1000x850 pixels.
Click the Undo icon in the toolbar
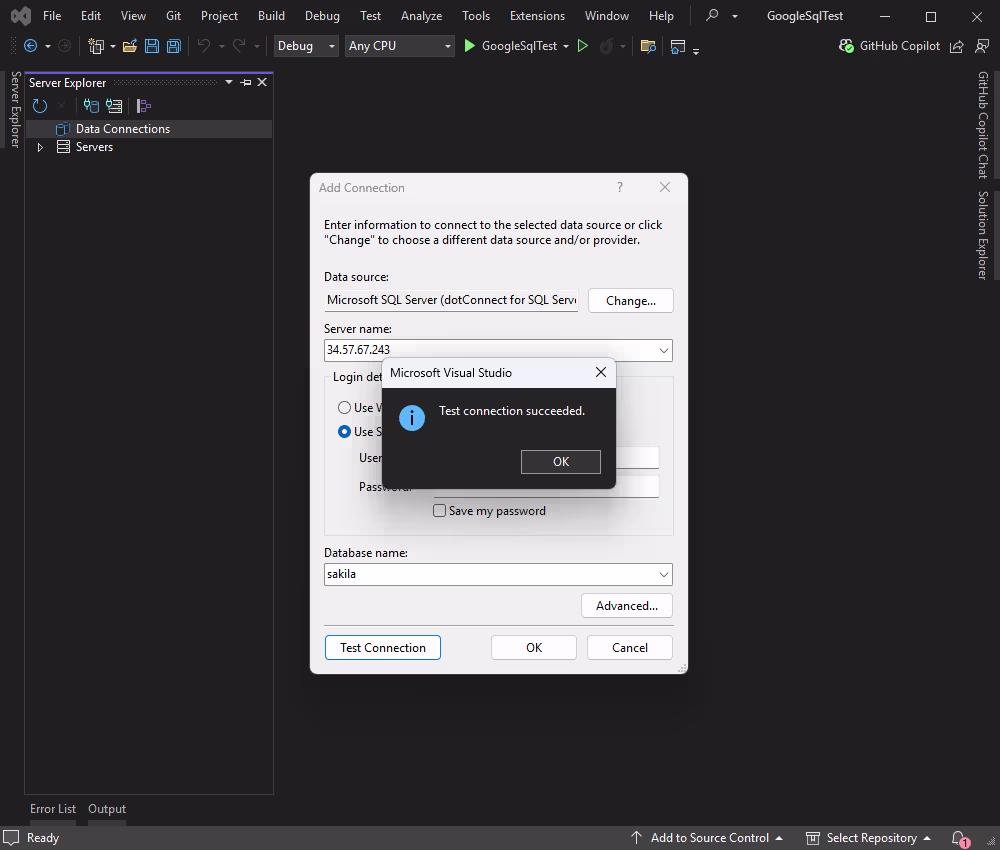[206, 45]
